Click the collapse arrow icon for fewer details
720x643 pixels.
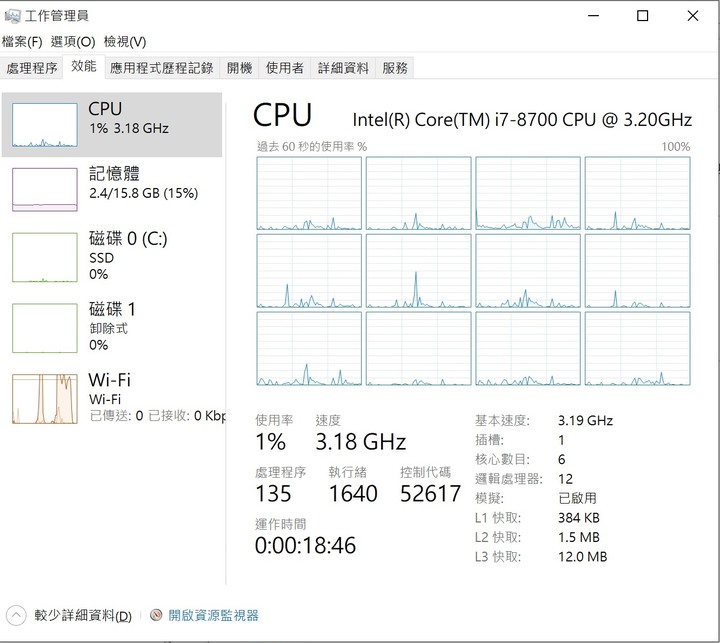[16, 615]
